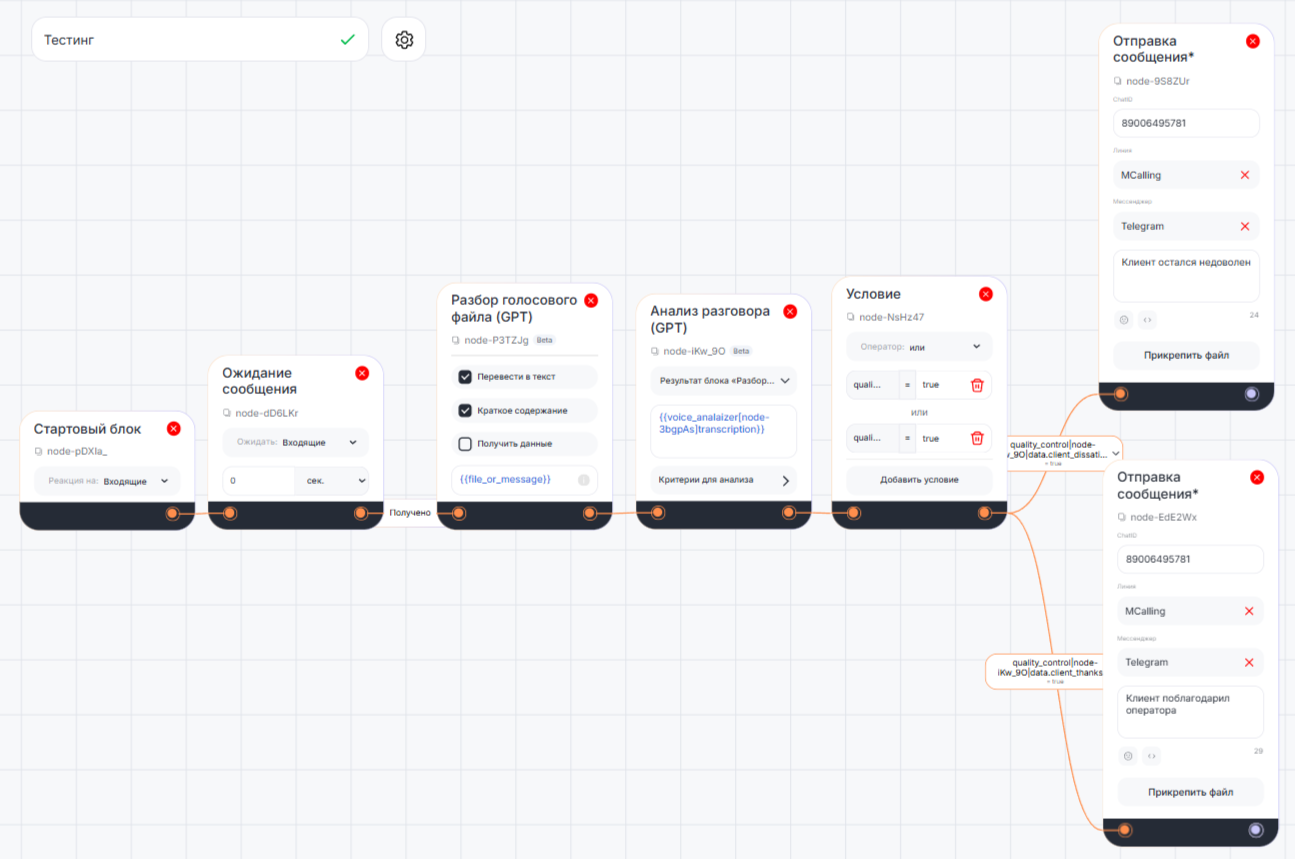The width and height of the screenshot is (1295, 859).
Task: Click output connector of Анализ разговора block
Action: click(789, 513)
